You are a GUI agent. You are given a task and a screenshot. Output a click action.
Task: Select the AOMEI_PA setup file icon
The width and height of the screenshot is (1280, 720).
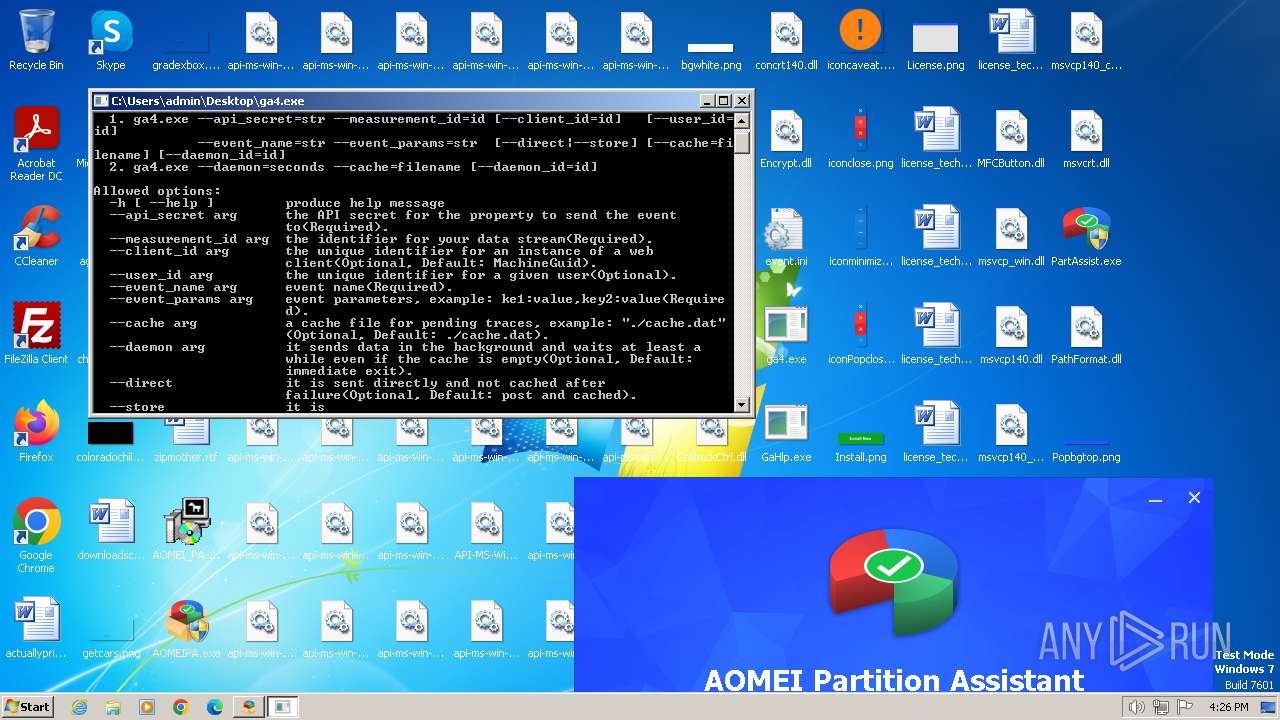tap(186, 530)
